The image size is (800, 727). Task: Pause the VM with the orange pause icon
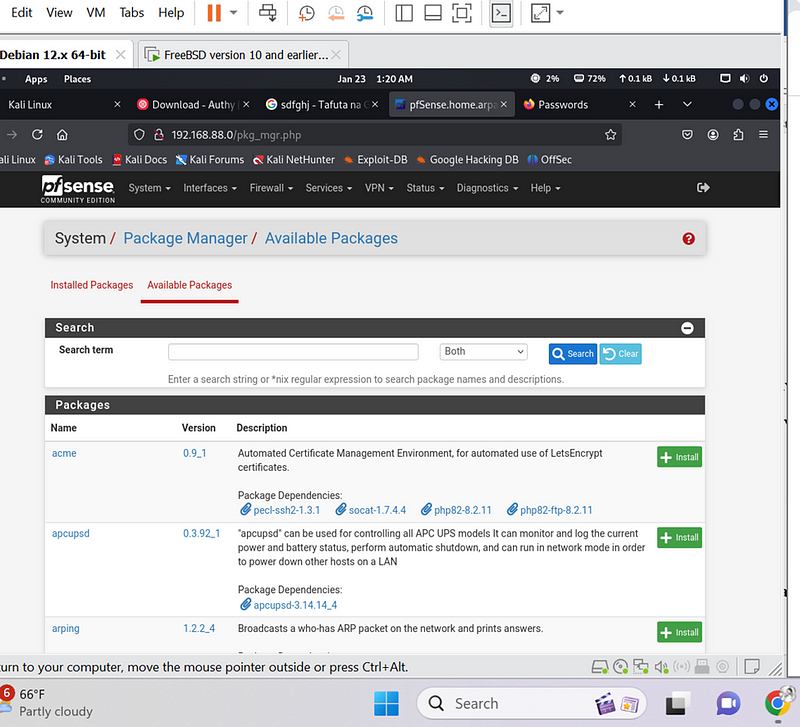tap(214, 13)
